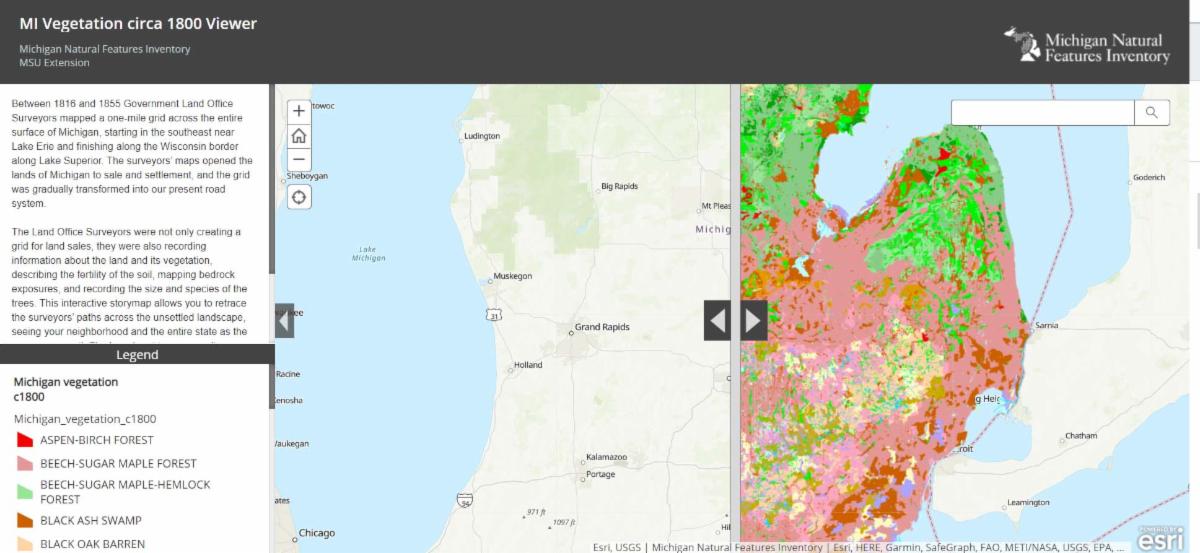Zoom in on the map with plus button
Viewport: 1200px width, 553px height.
(x=299, y=111)
